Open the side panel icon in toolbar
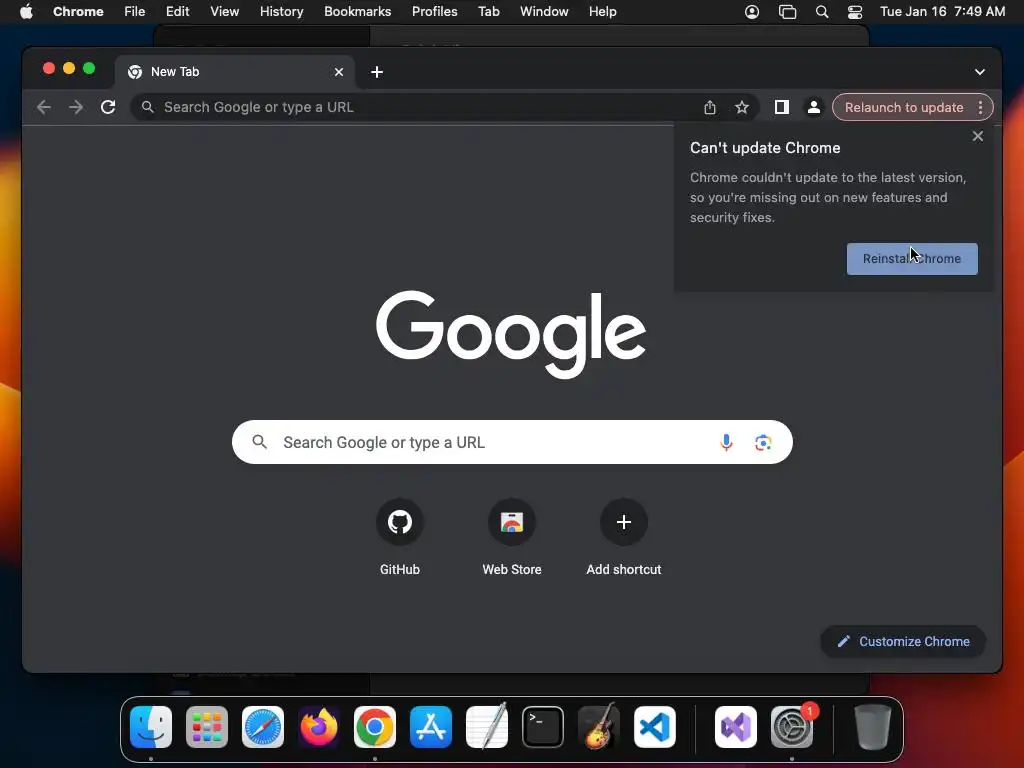 [782, 107]
